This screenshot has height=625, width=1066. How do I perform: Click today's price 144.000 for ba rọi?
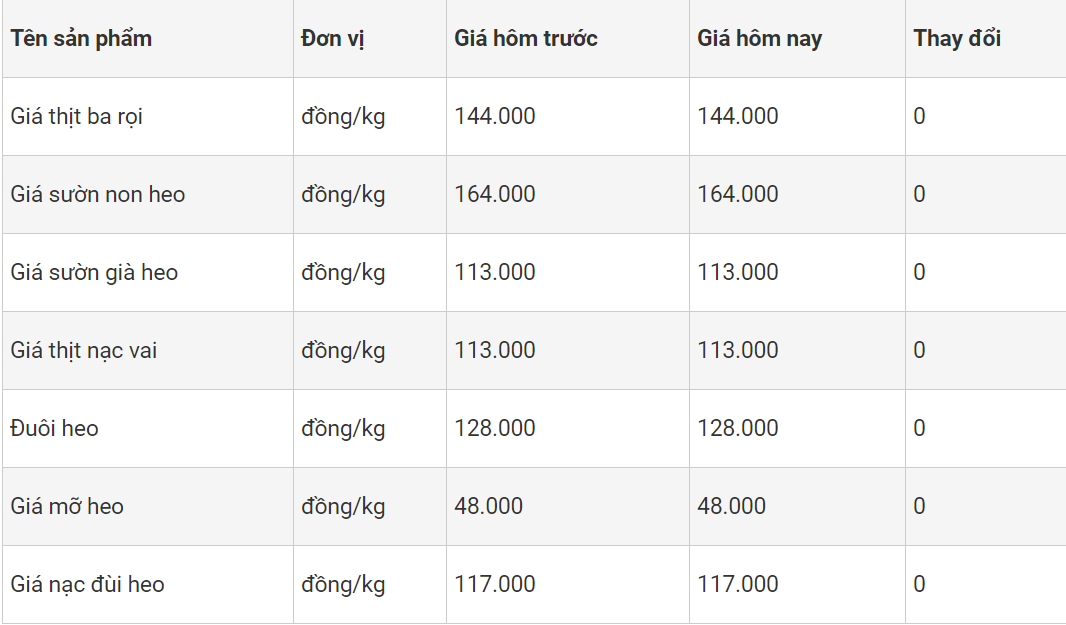point(738,117)
